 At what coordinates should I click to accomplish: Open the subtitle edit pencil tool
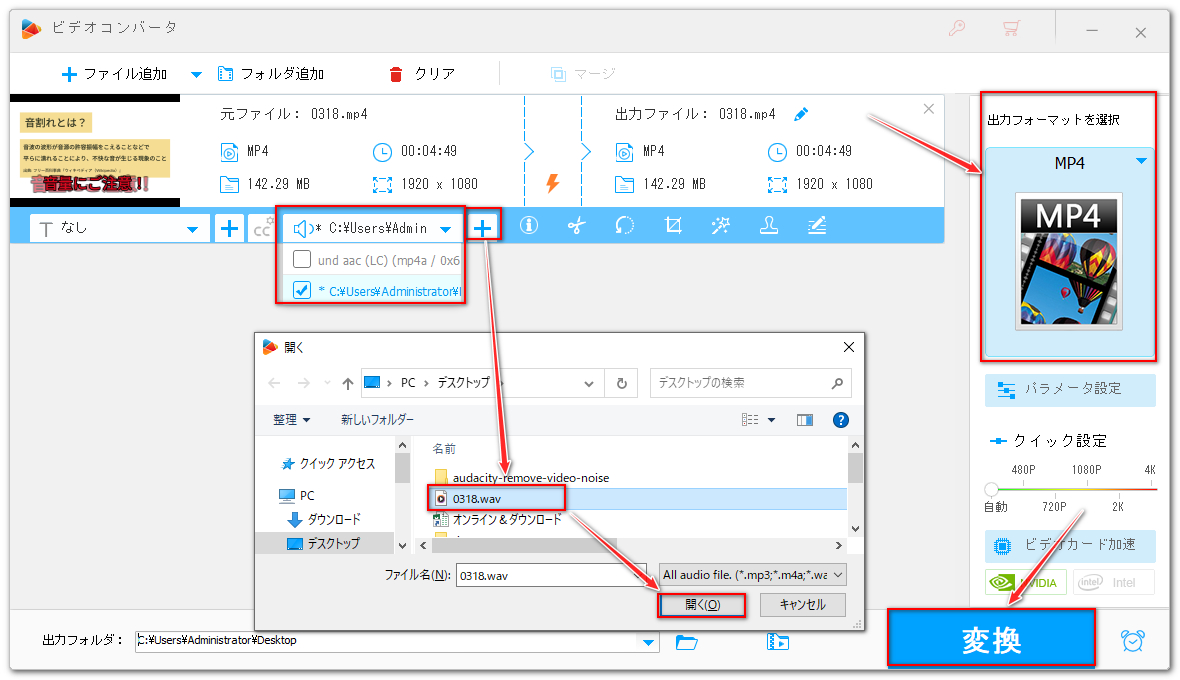pyautogui.click(x=817, y=225)
